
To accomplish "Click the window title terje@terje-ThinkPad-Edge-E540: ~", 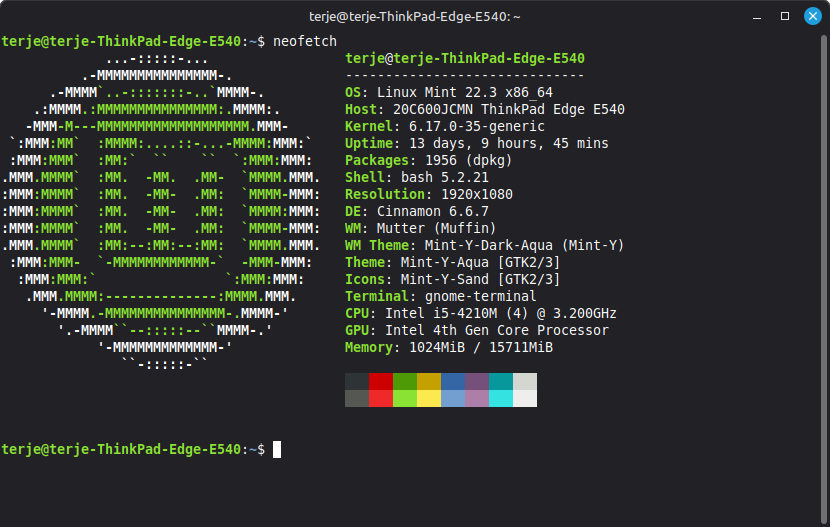I will (414, 17).
